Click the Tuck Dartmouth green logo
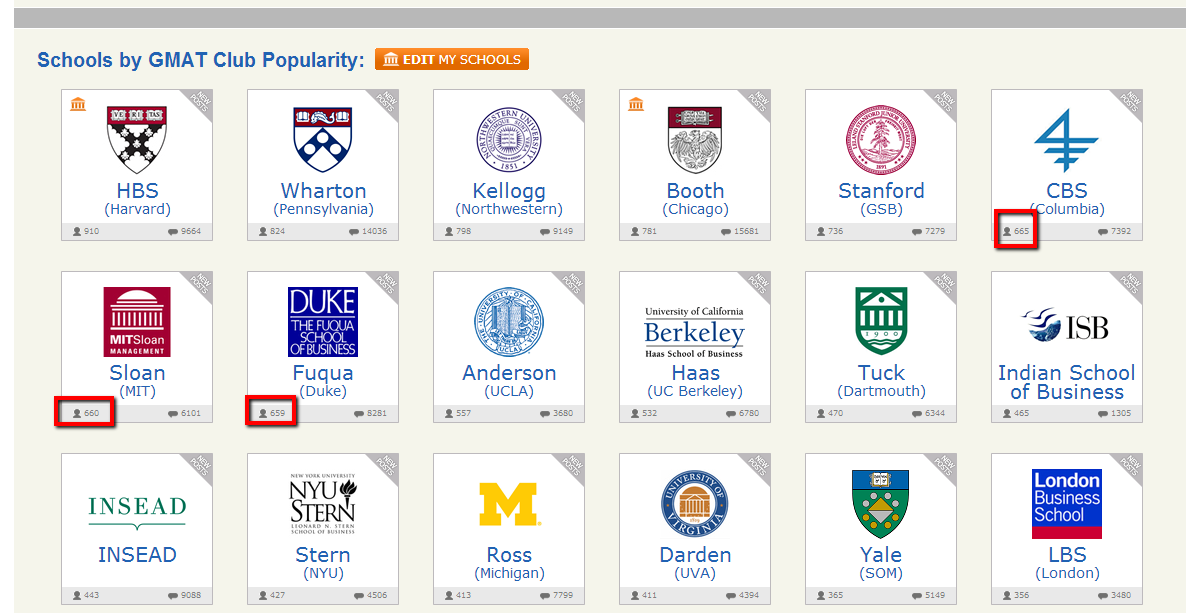 click(881, 322)
